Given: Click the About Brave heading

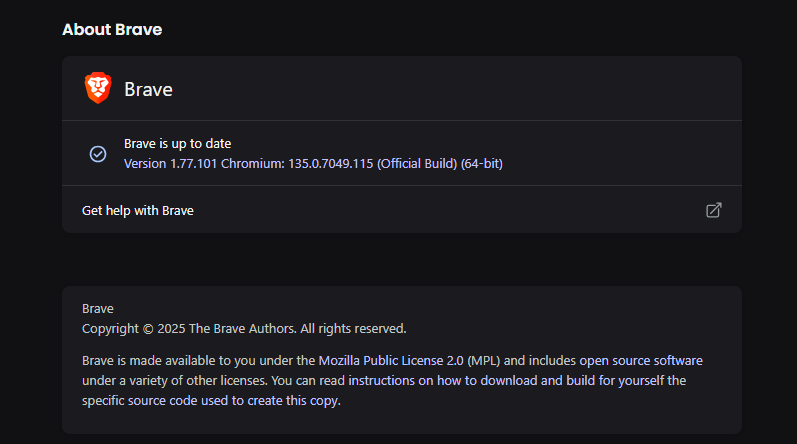Looking at the screenshot, I should (x=112, y=30).
